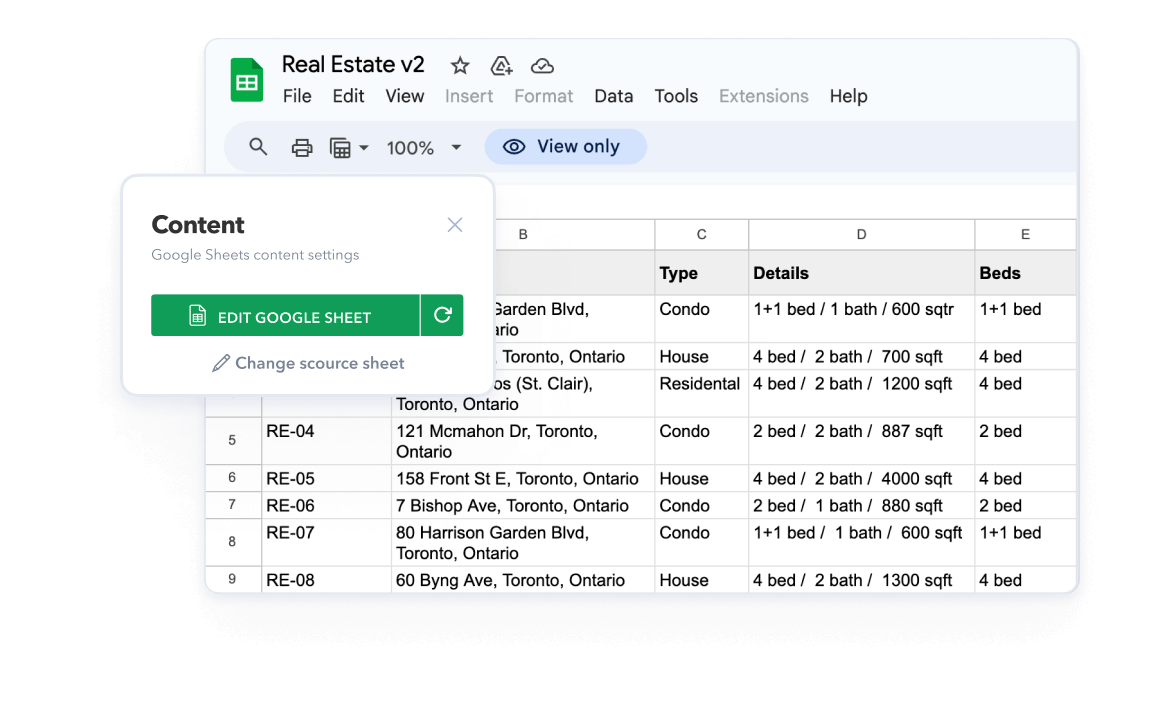Click Google Sheets content settings subtitle
The image size is (1153, 703).
coord(255,255)
